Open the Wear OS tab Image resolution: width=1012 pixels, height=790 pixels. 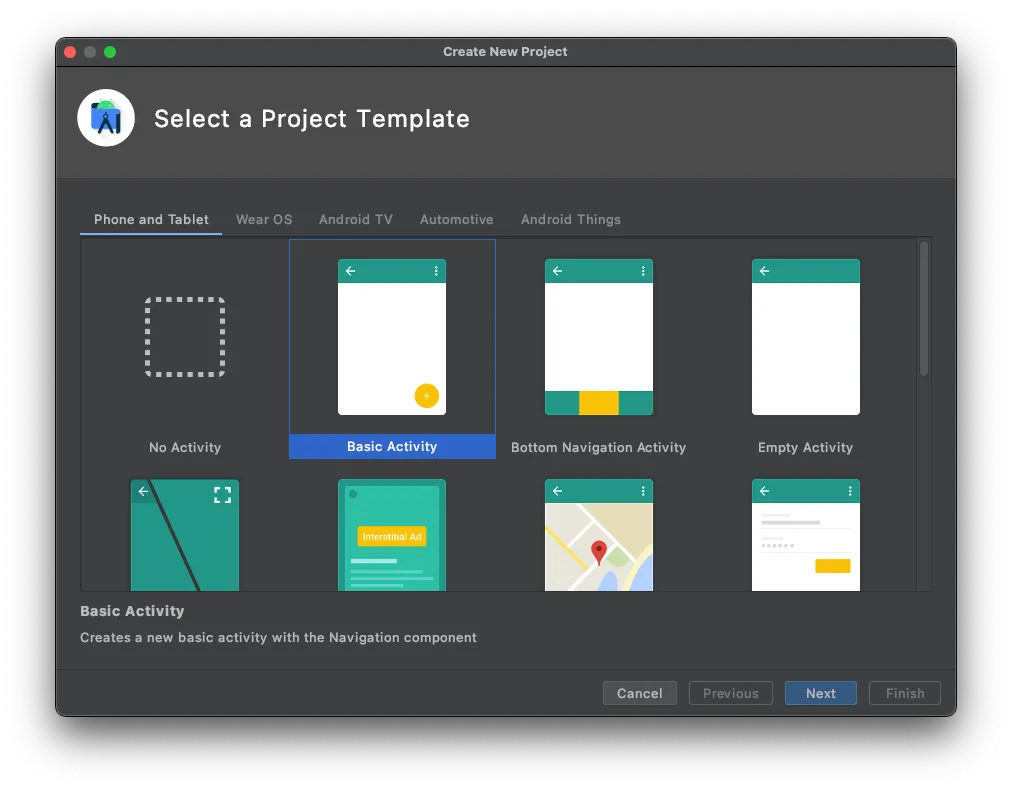point(264,219)
